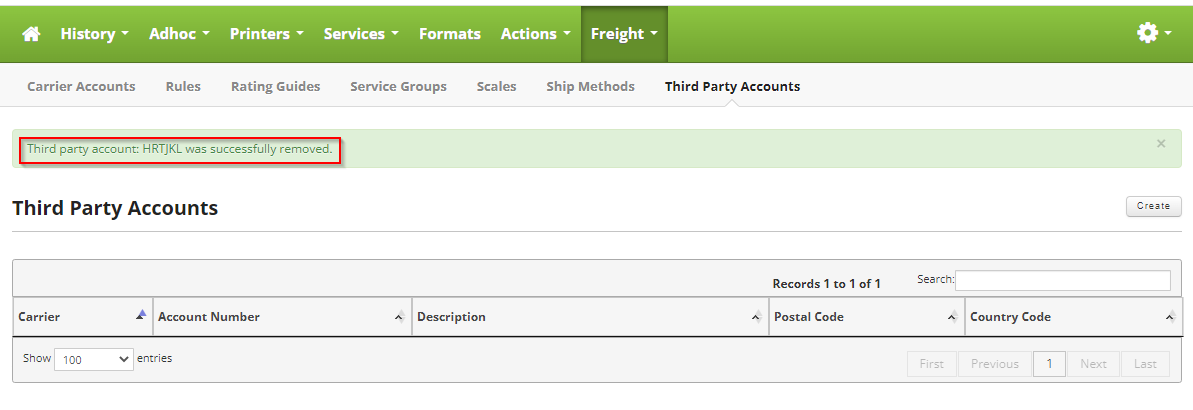Sort by Account Number column arrow
Screen dimensions: 1193x410
(399, 317)
